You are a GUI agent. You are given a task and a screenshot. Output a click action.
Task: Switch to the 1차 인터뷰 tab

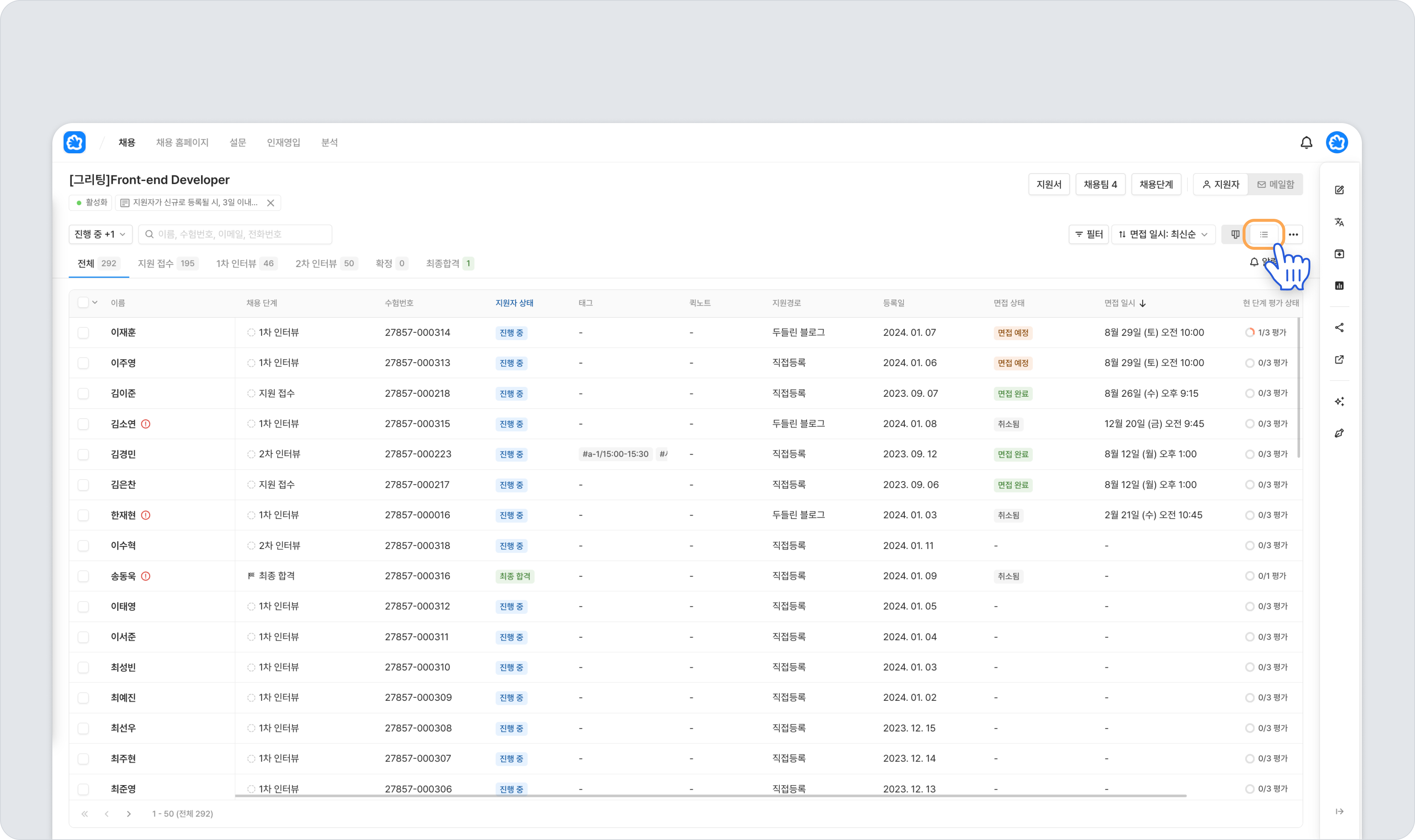pos(246,264)
